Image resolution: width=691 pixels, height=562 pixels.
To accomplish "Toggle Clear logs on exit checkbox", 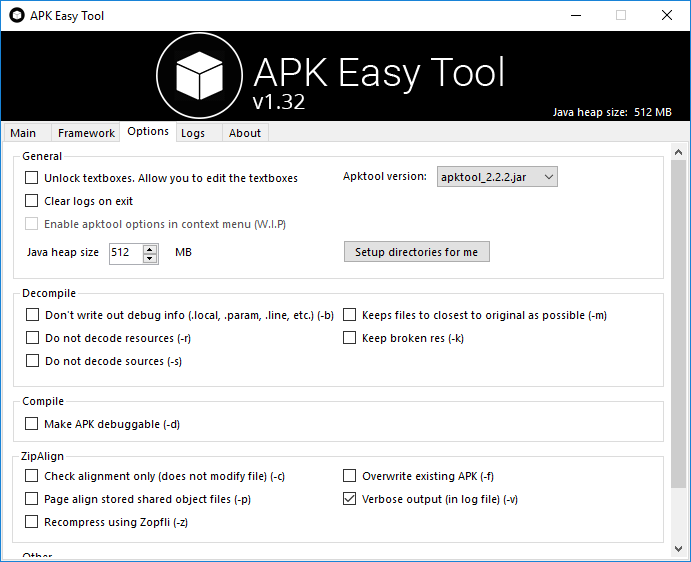I will coord(31,201).
